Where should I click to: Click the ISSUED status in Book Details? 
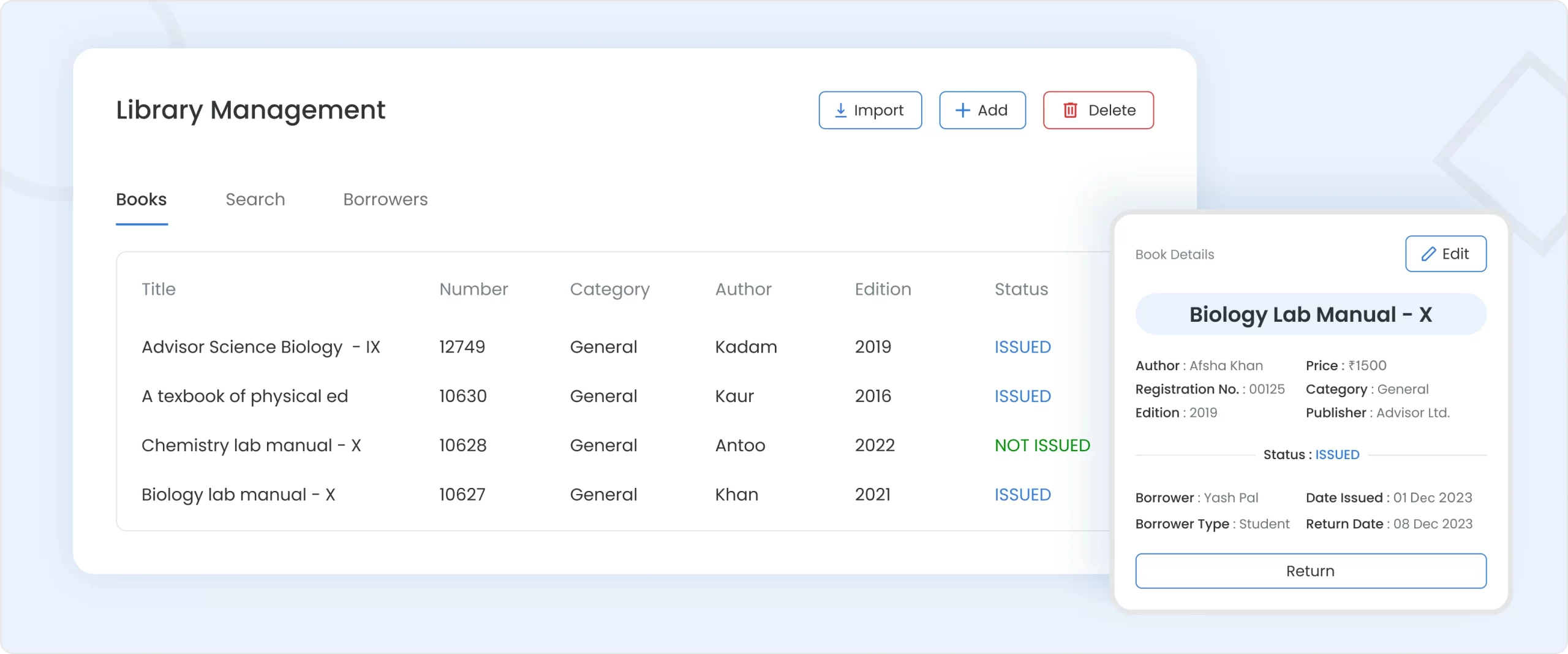(x=1338, y=454)
